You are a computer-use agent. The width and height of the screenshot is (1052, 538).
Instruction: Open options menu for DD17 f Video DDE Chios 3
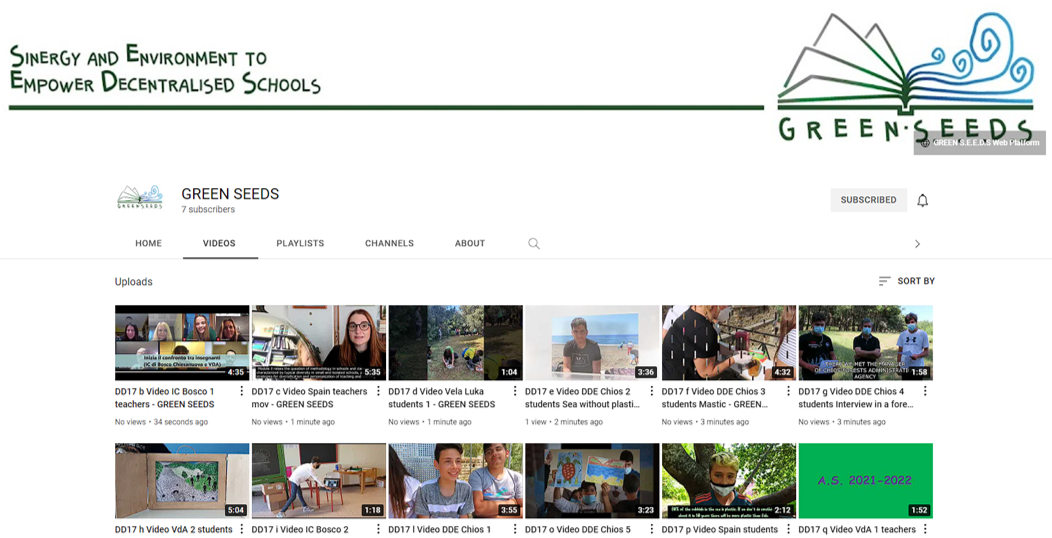click(x=788, y=391)
